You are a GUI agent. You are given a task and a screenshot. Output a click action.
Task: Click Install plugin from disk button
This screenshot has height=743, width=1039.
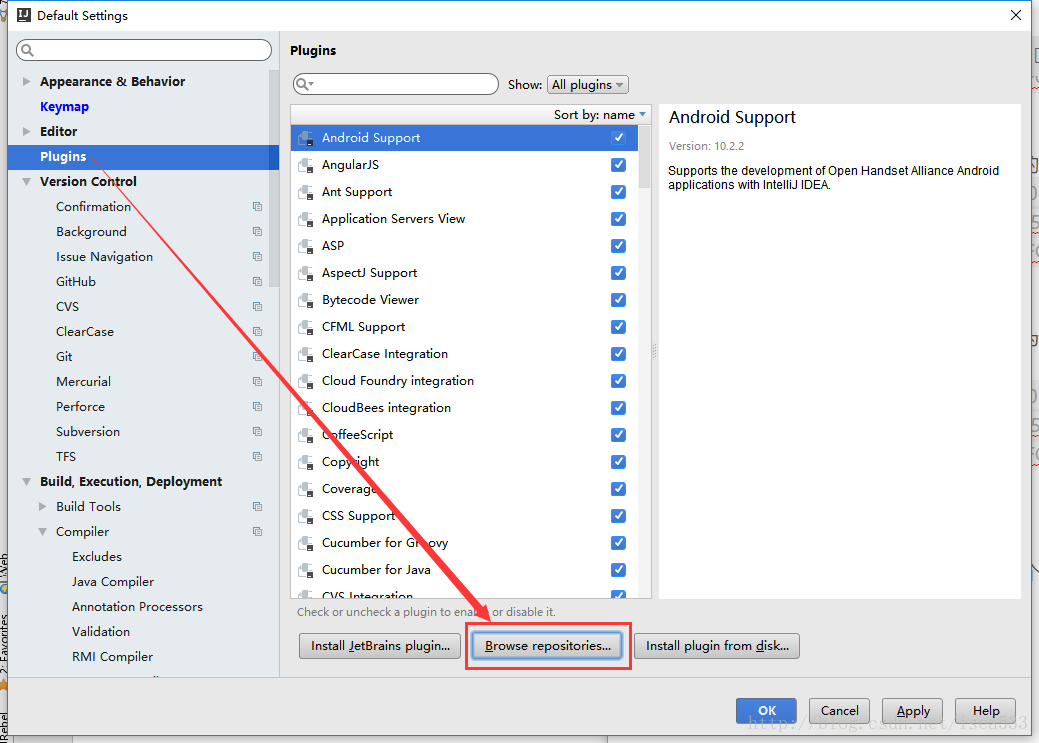coord(717,646)
